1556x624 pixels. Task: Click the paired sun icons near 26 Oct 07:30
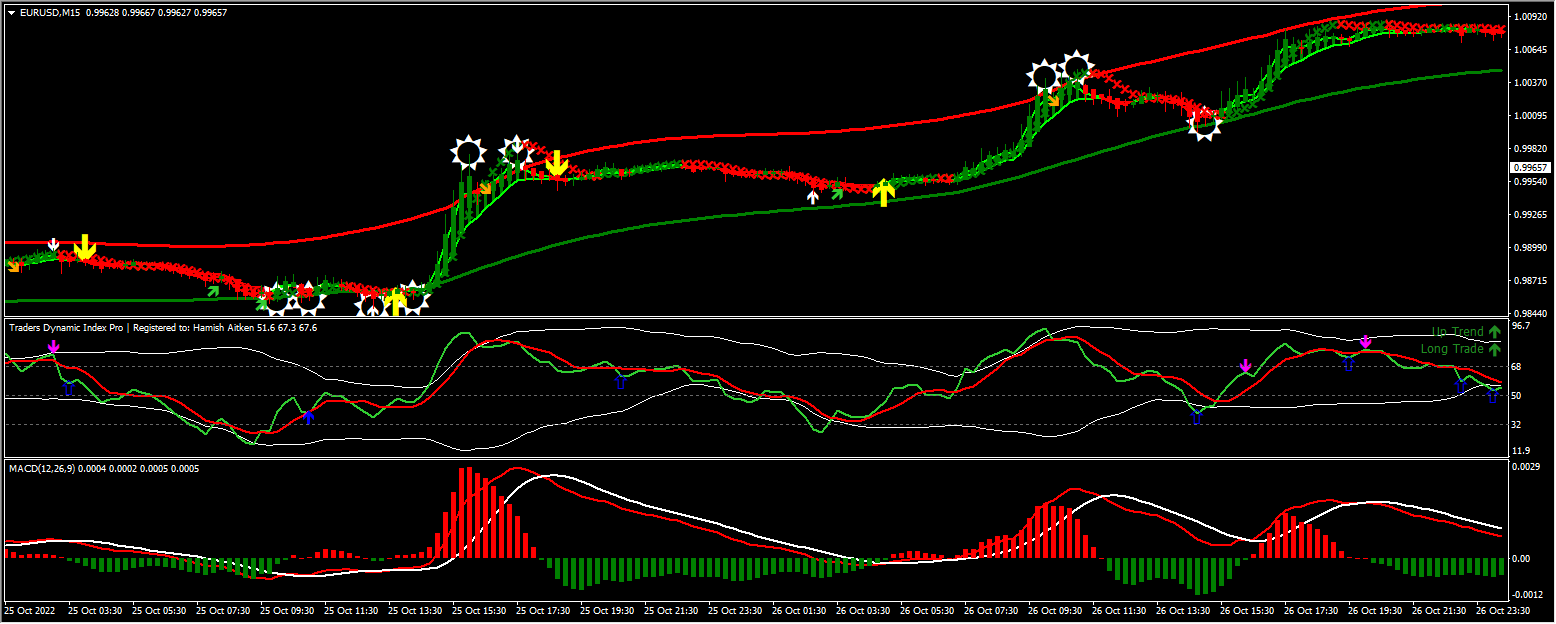click(x=1060, y=70)
